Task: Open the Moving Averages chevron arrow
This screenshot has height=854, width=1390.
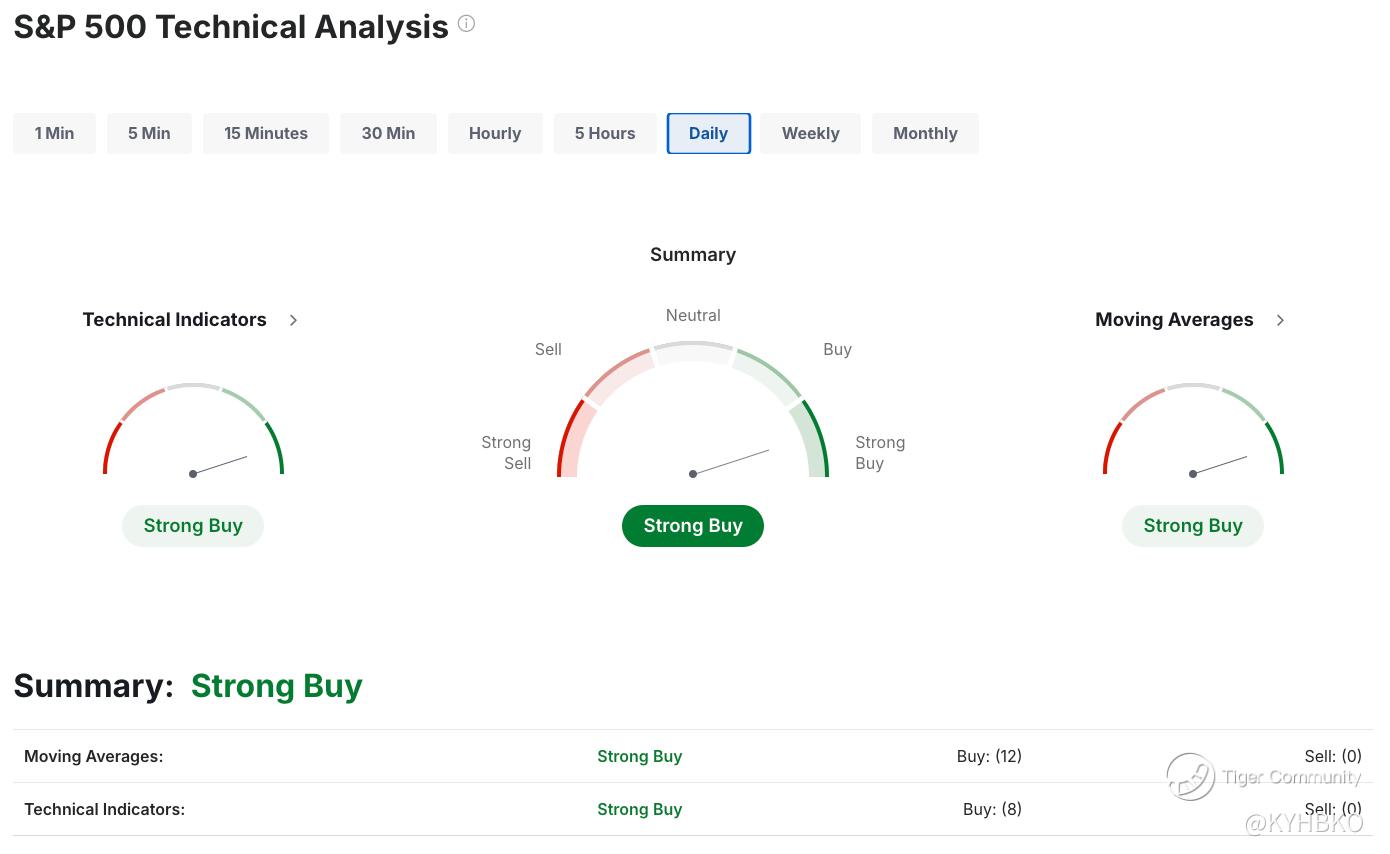Action: pyautogui.click(x=1280, y=320)
